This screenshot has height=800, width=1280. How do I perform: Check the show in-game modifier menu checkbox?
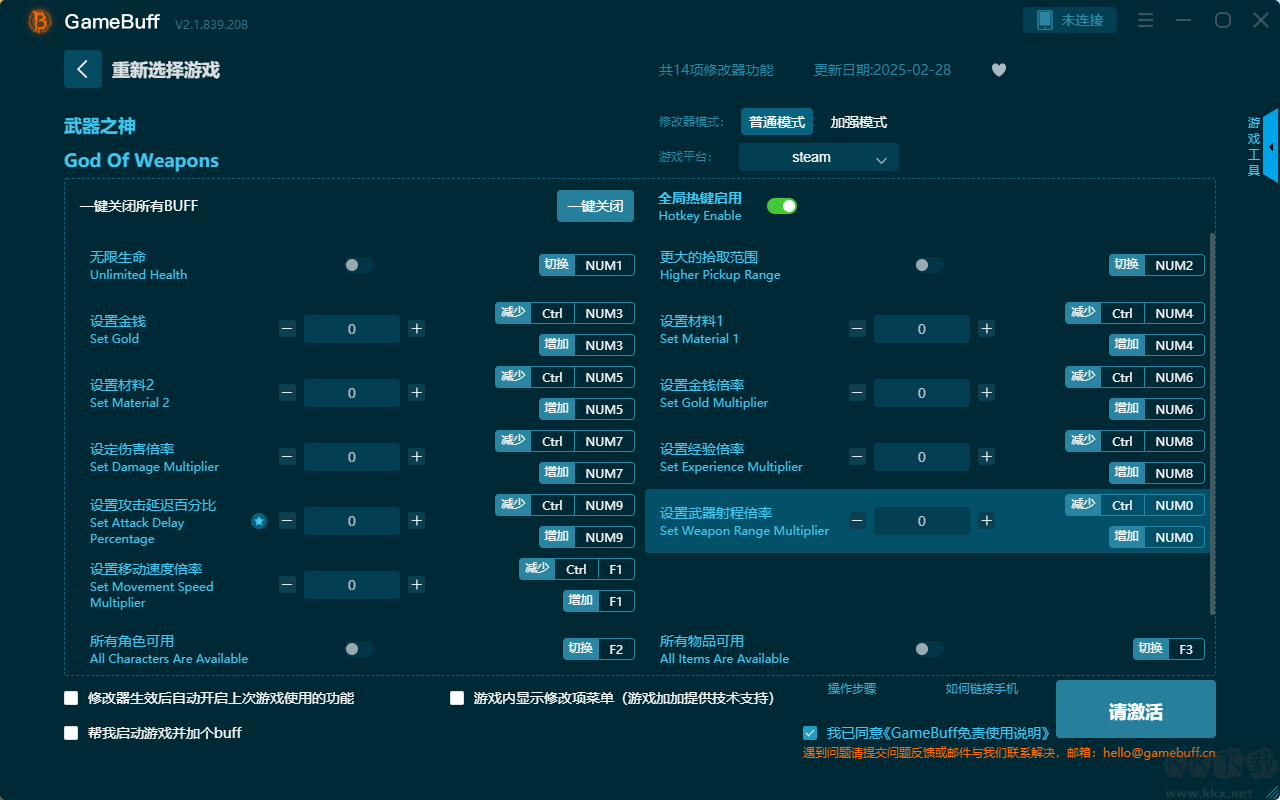point(457,698)
